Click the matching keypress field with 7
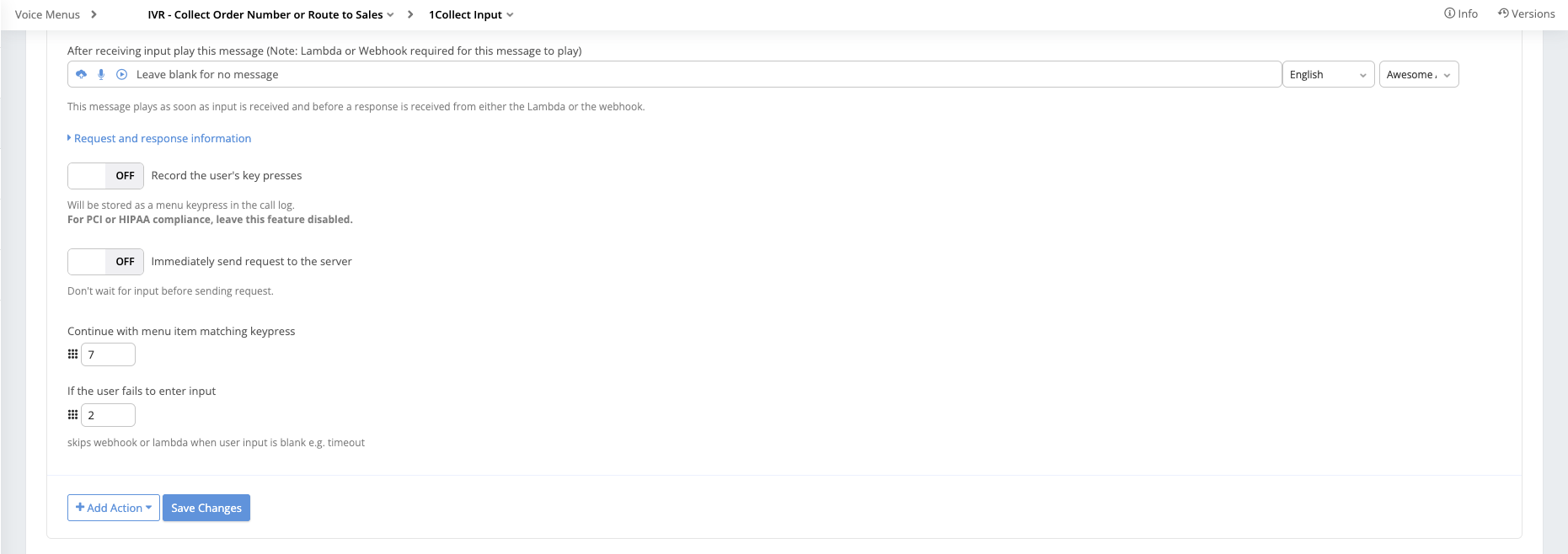This screenshot has height=554, width=1568. tap(108, 354)
